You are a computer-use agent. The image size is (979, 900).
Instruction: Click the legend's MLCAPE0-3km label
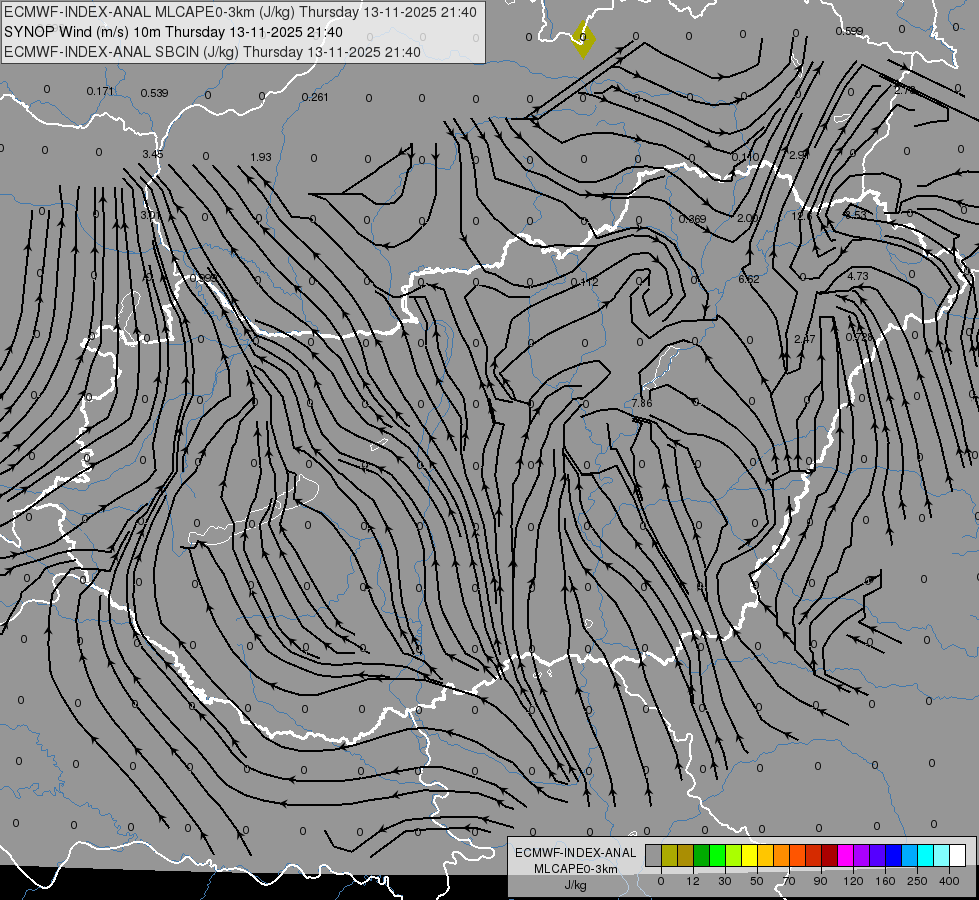point(575,869)
